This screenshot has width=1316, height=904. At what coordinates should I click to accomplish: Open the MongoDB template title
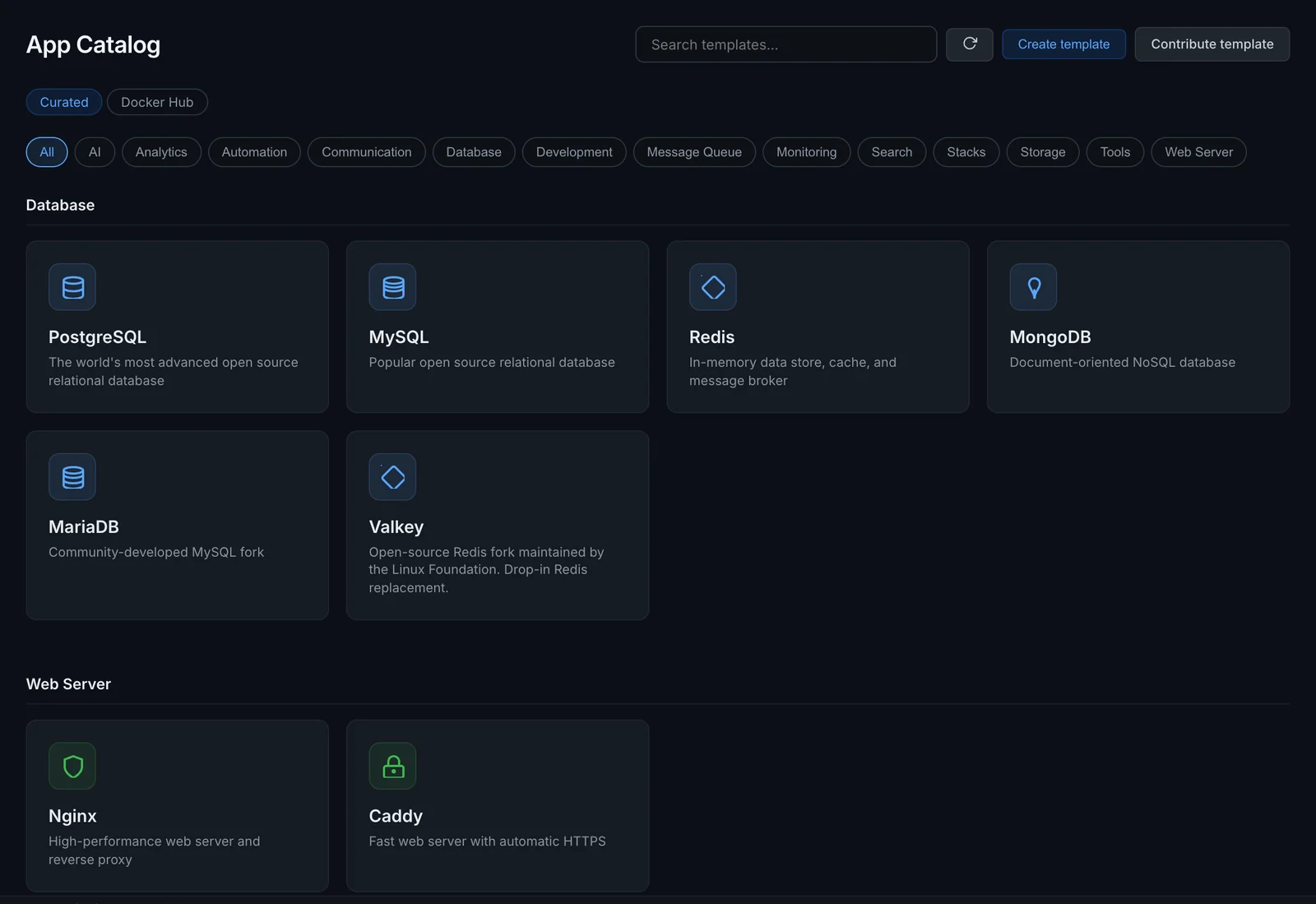click(x=1050, y=337)
